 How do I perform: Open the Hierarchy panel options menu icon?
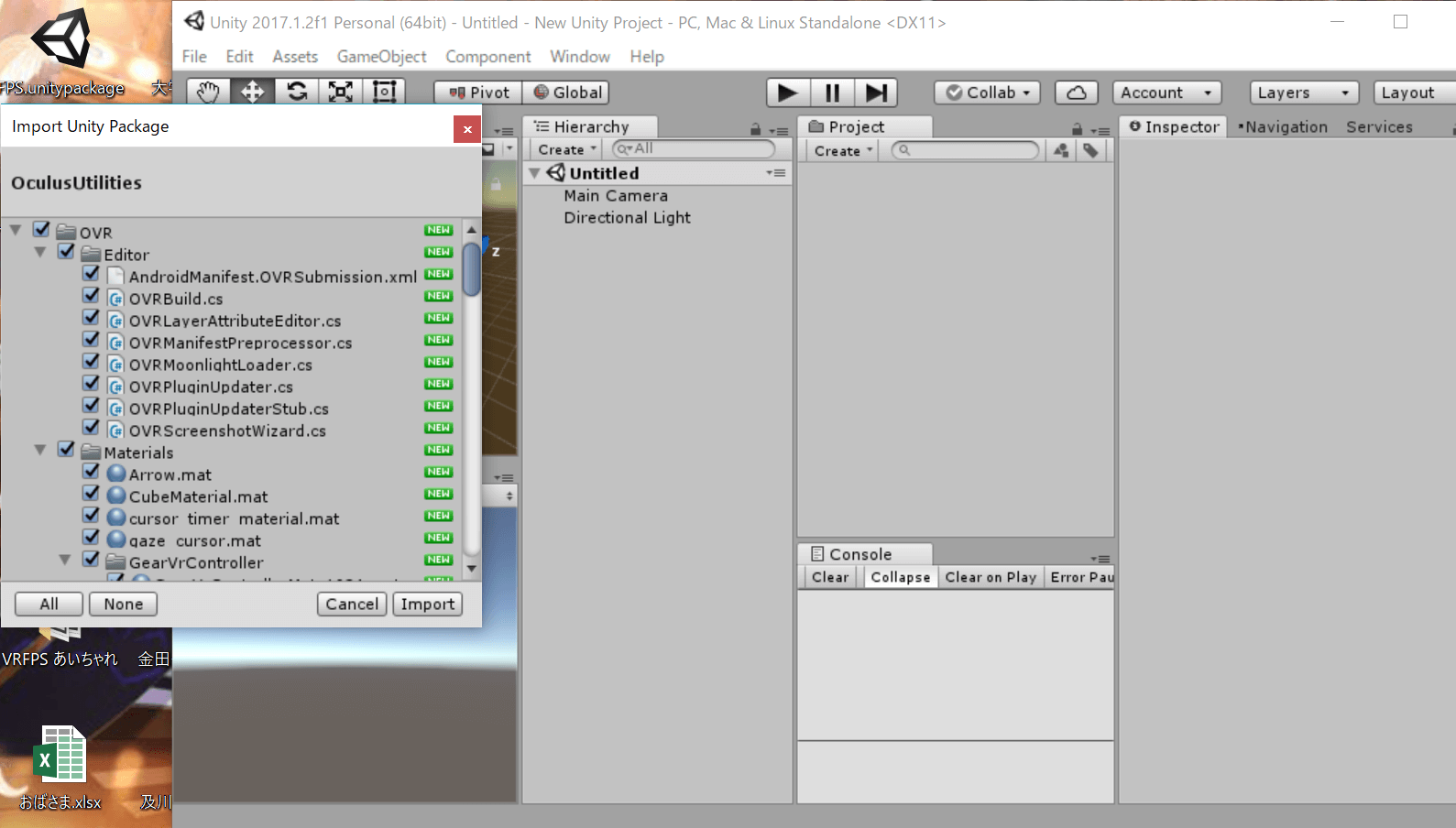tap(779, 131)
